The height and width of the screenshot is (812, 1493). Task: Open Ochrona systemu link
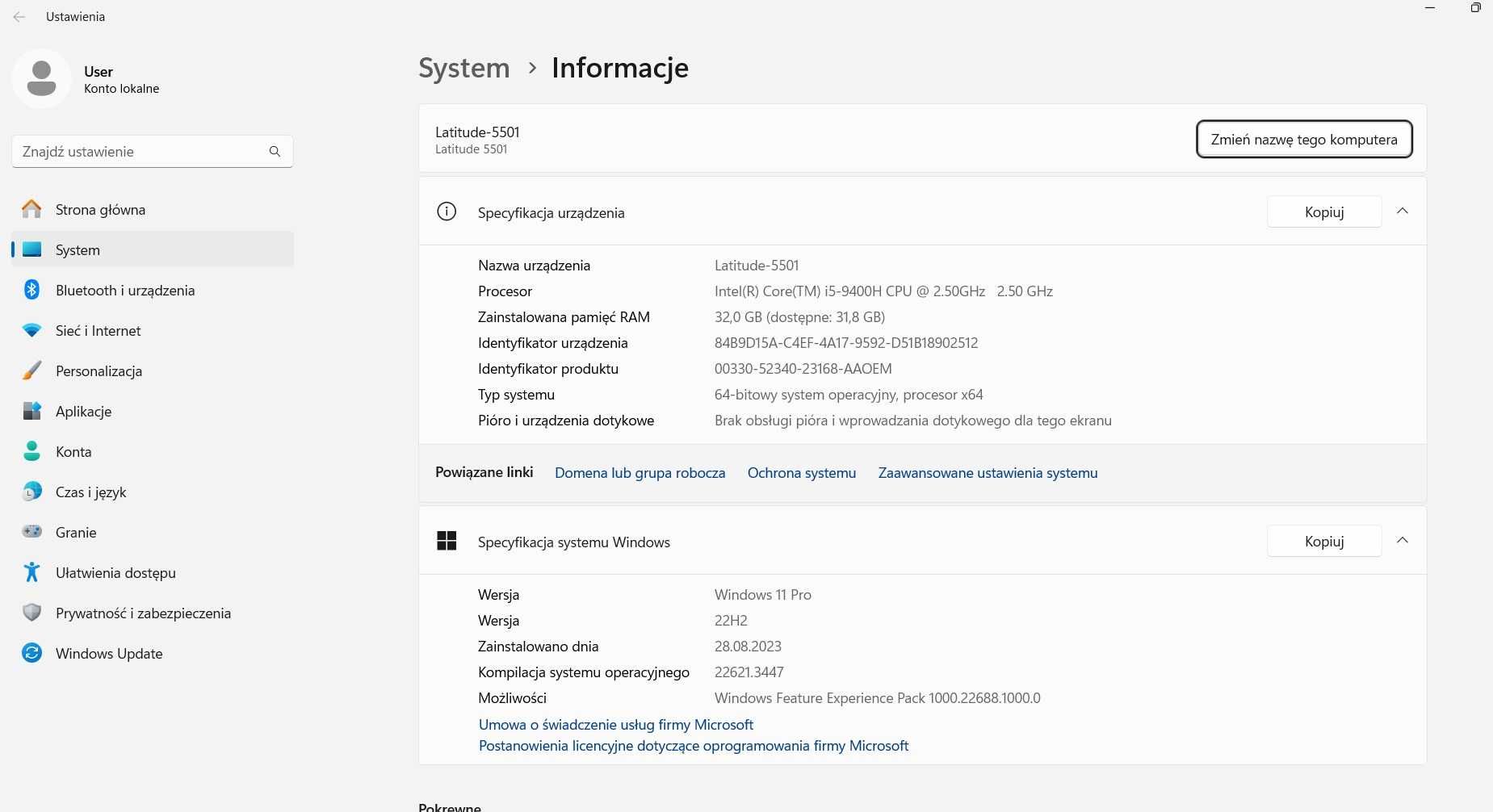point(802,472)
